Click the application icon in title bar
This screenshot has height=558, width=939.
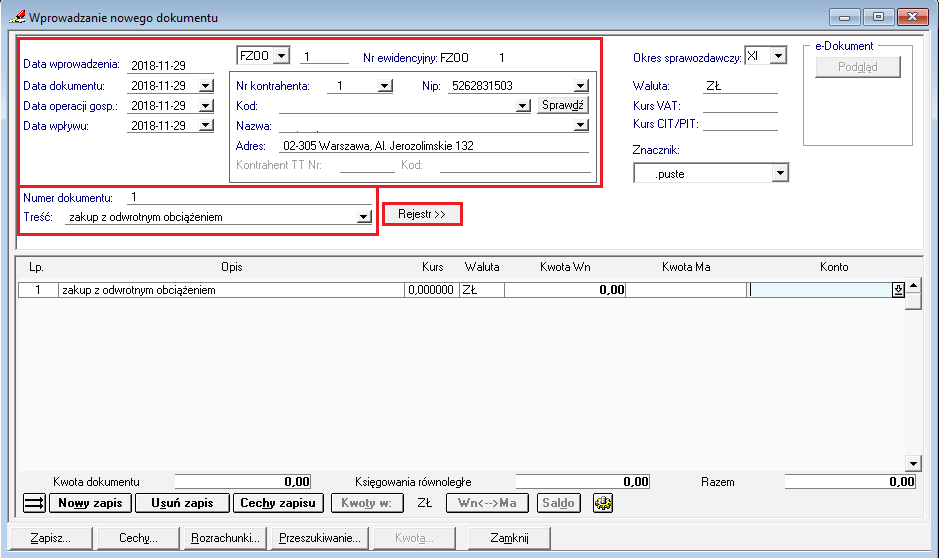(x=17, y=17)
